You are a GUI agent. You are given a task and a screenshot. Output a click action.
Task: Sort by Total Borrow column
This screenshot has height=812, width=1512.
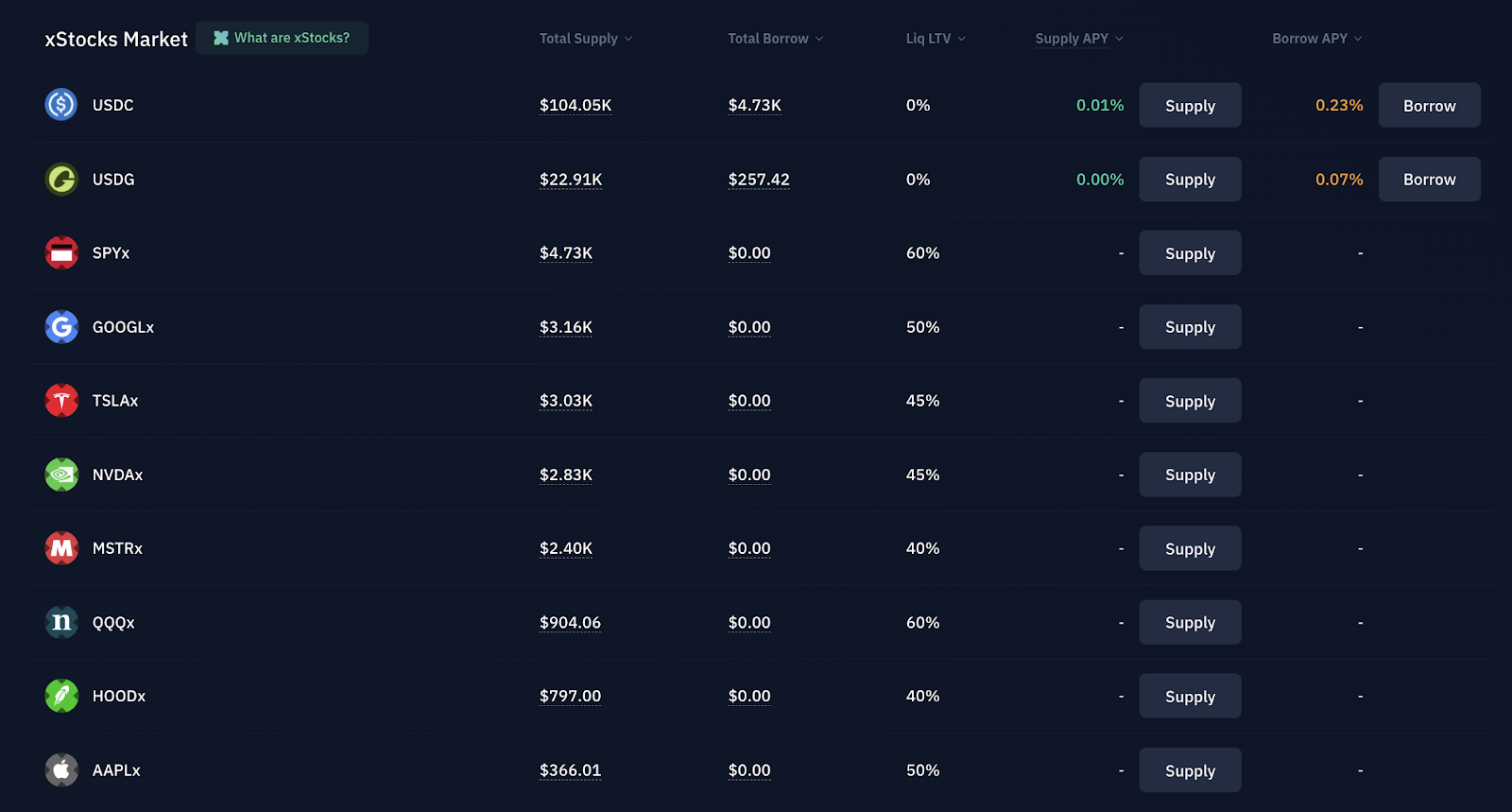[x=775, y=39]
